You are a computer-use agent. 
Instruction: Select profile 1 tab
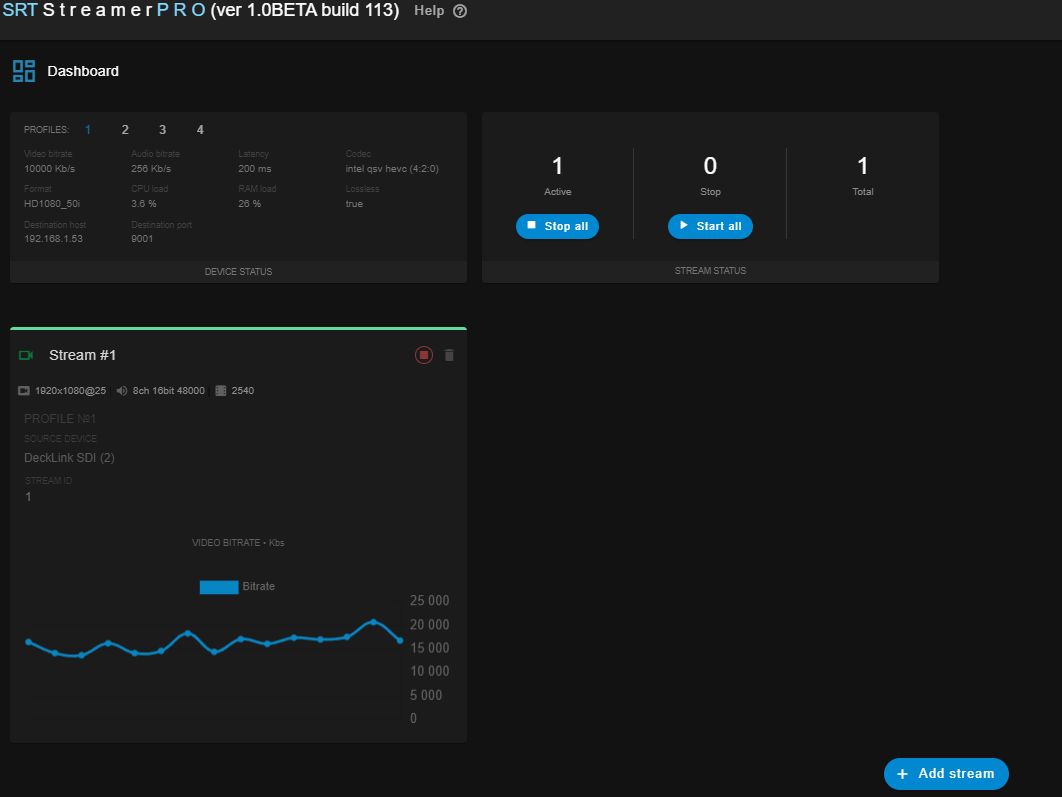[88, 129]
